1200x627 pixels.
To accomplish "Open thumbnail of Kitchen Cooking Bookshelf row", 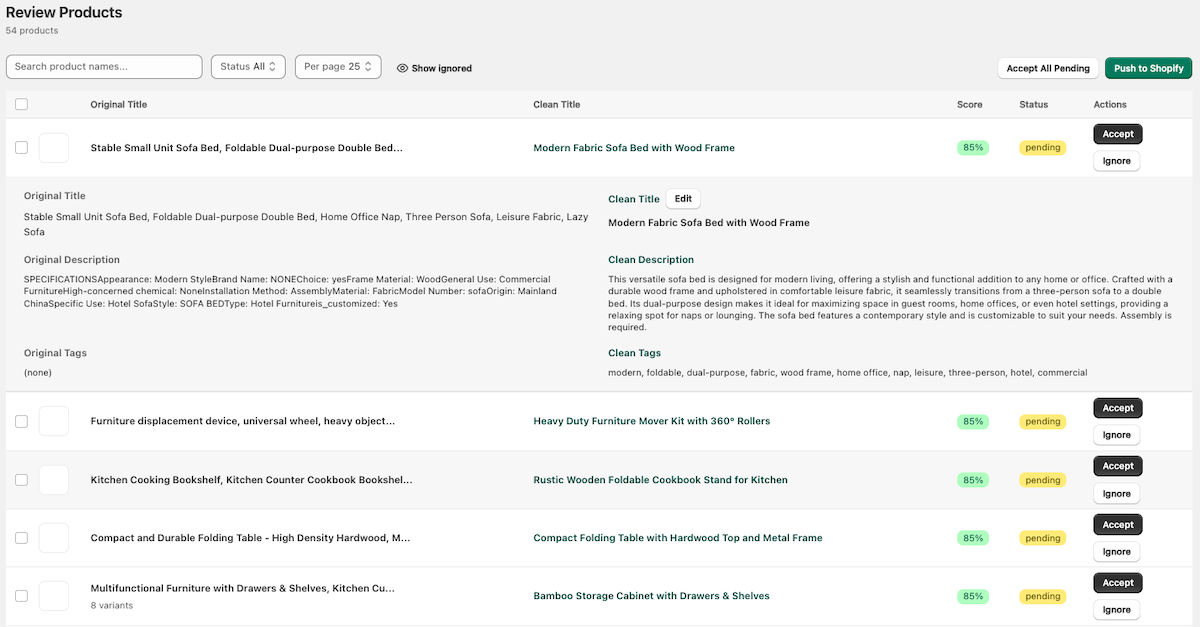I will click(54, 479).
